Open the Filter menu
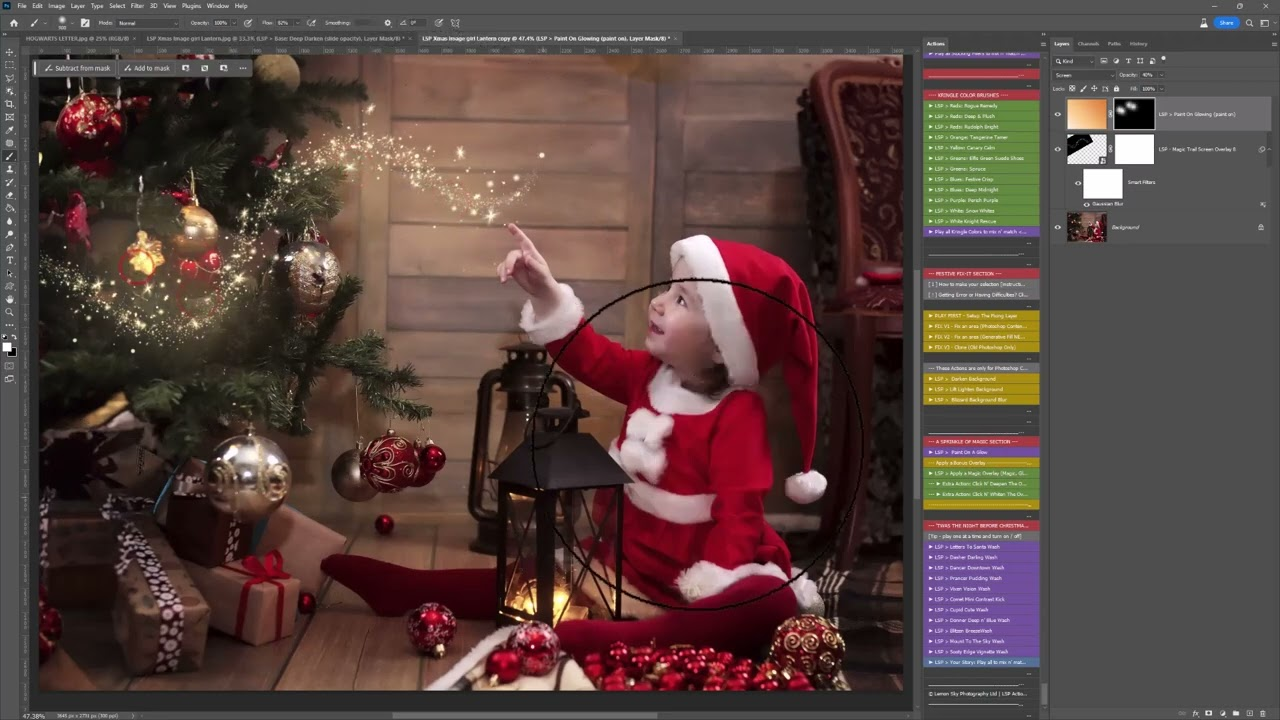1280x720 pixels. [x=137, y=4]
